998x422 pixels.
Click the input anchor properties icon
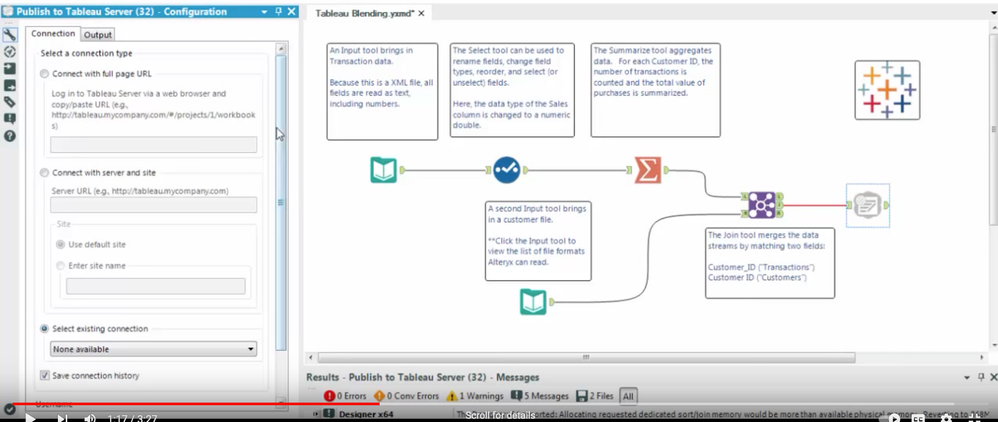coord(9,69)
